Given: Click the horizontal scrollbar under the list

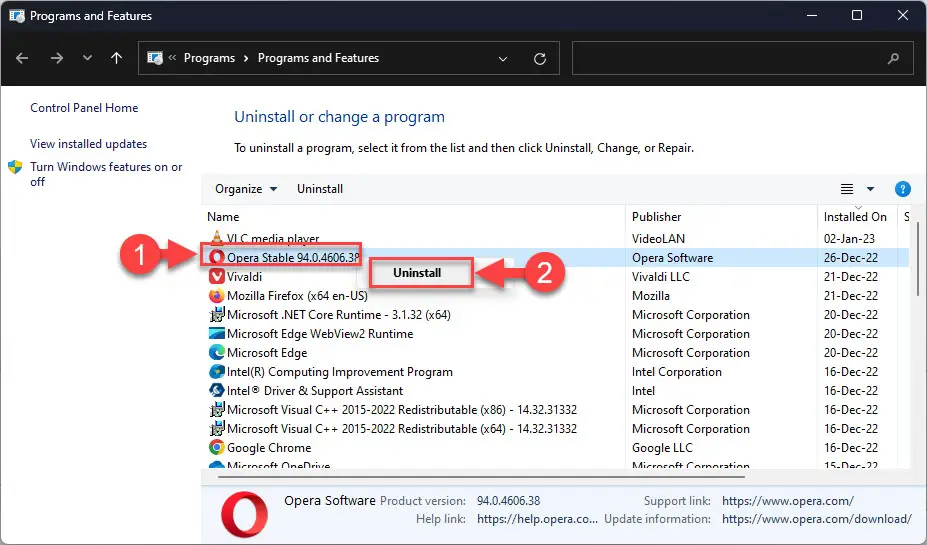Looking at the screenshot, I should [481, 476].
